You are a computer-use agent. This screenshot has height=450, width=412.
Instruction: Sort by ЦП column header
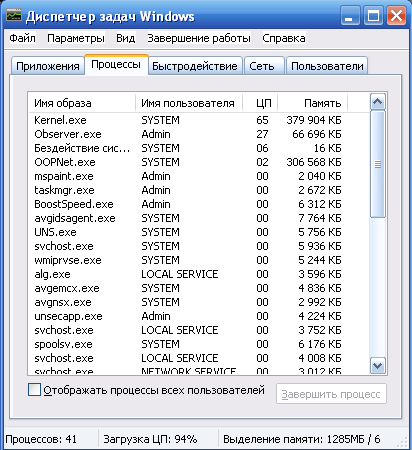[x=260, y=103]
